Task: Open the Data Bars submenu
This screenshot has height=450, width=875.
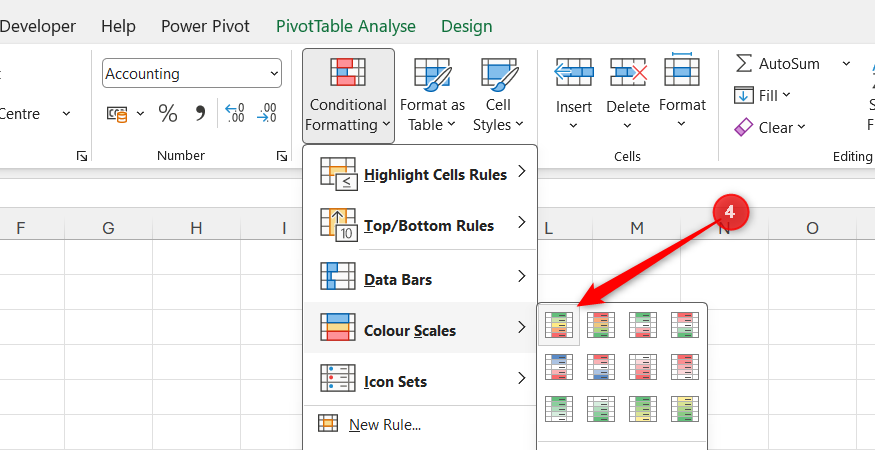Action: (420, 279)
